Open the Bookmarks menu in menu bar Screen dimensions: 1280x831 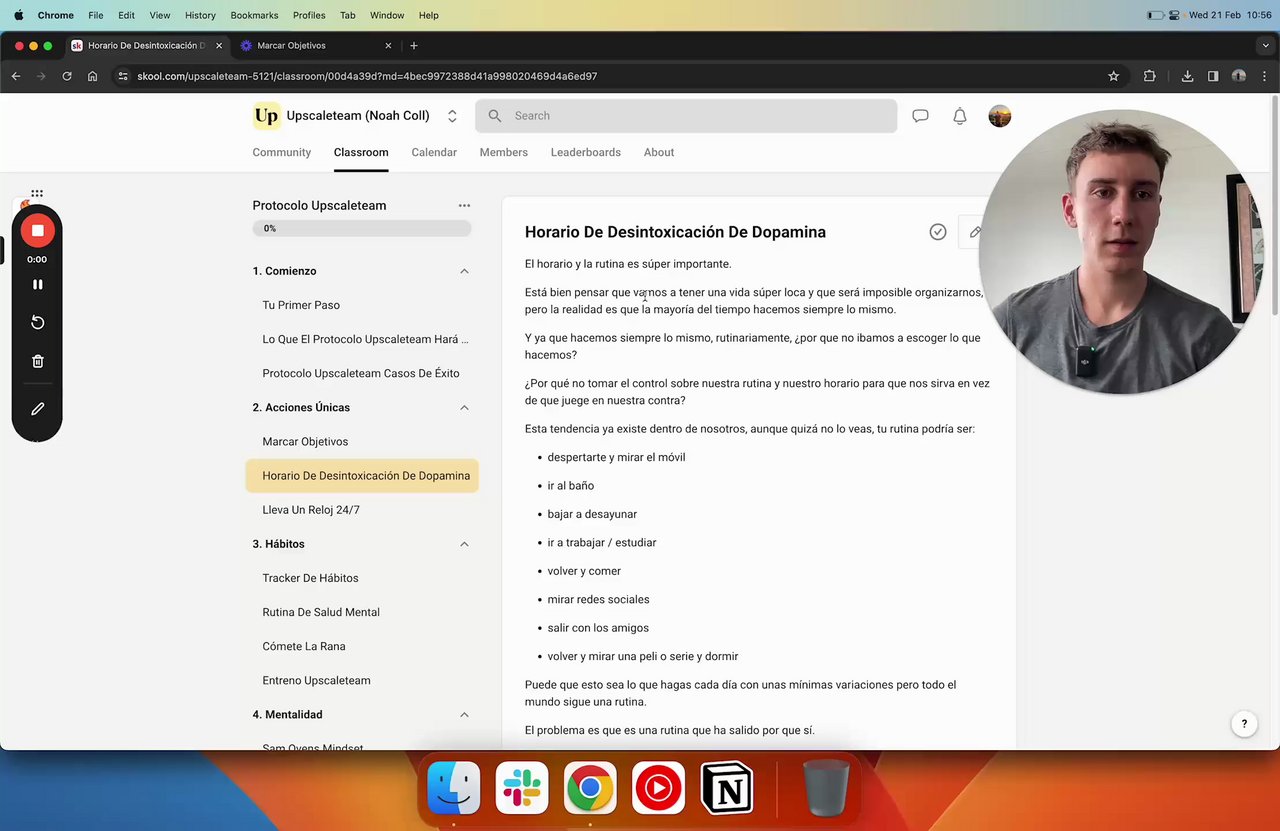(254, 15)
